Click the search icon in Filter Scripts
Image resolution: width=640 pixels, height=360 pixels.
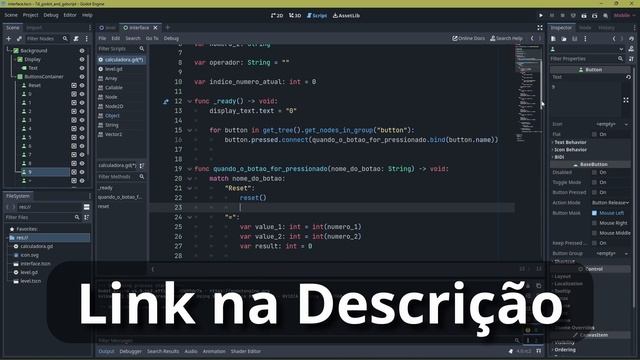(x=142, y=49)
